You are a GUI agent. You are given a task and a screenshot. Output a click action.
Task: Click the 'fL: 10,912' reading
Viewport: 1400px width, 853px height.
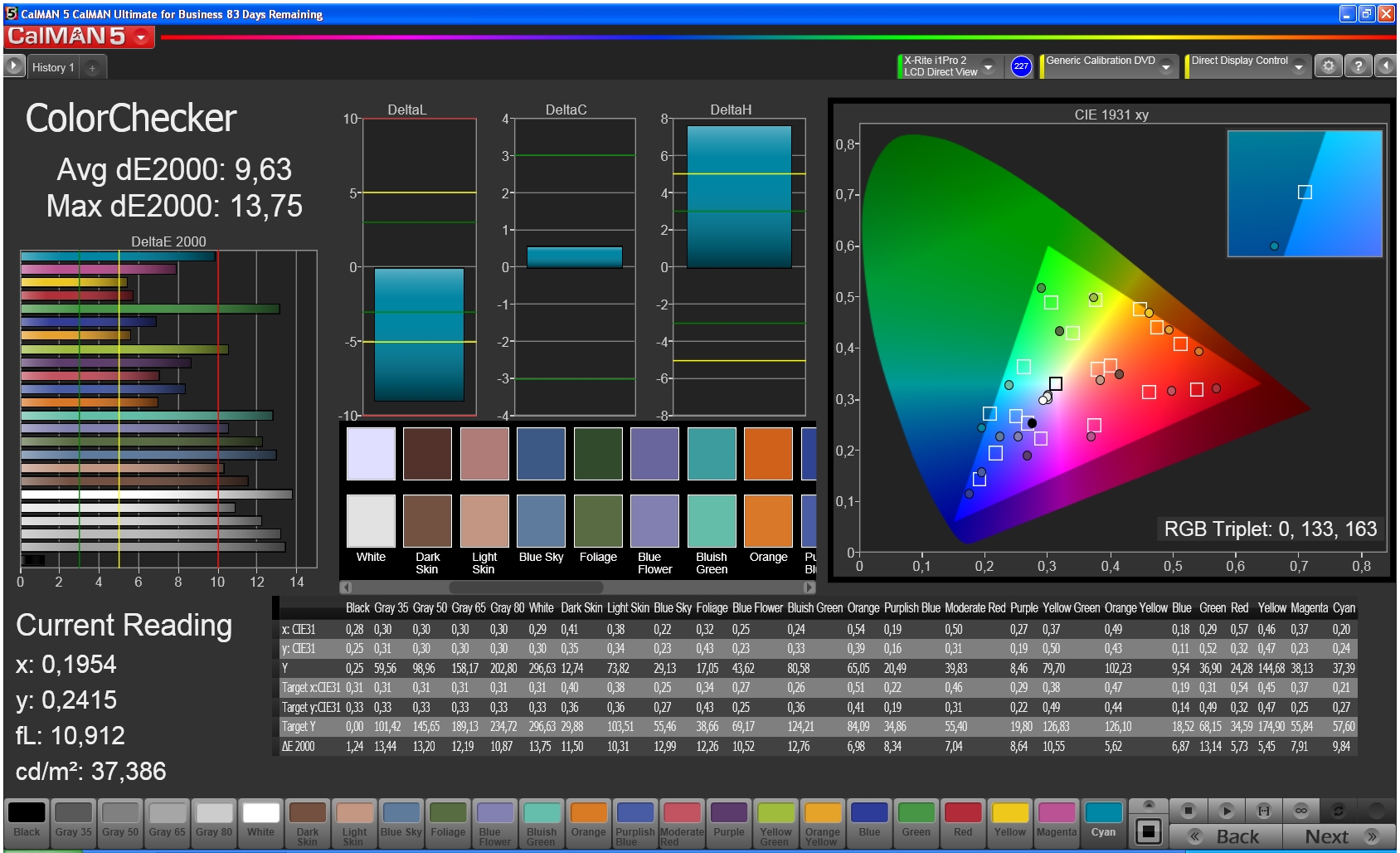tap(70, 736)
